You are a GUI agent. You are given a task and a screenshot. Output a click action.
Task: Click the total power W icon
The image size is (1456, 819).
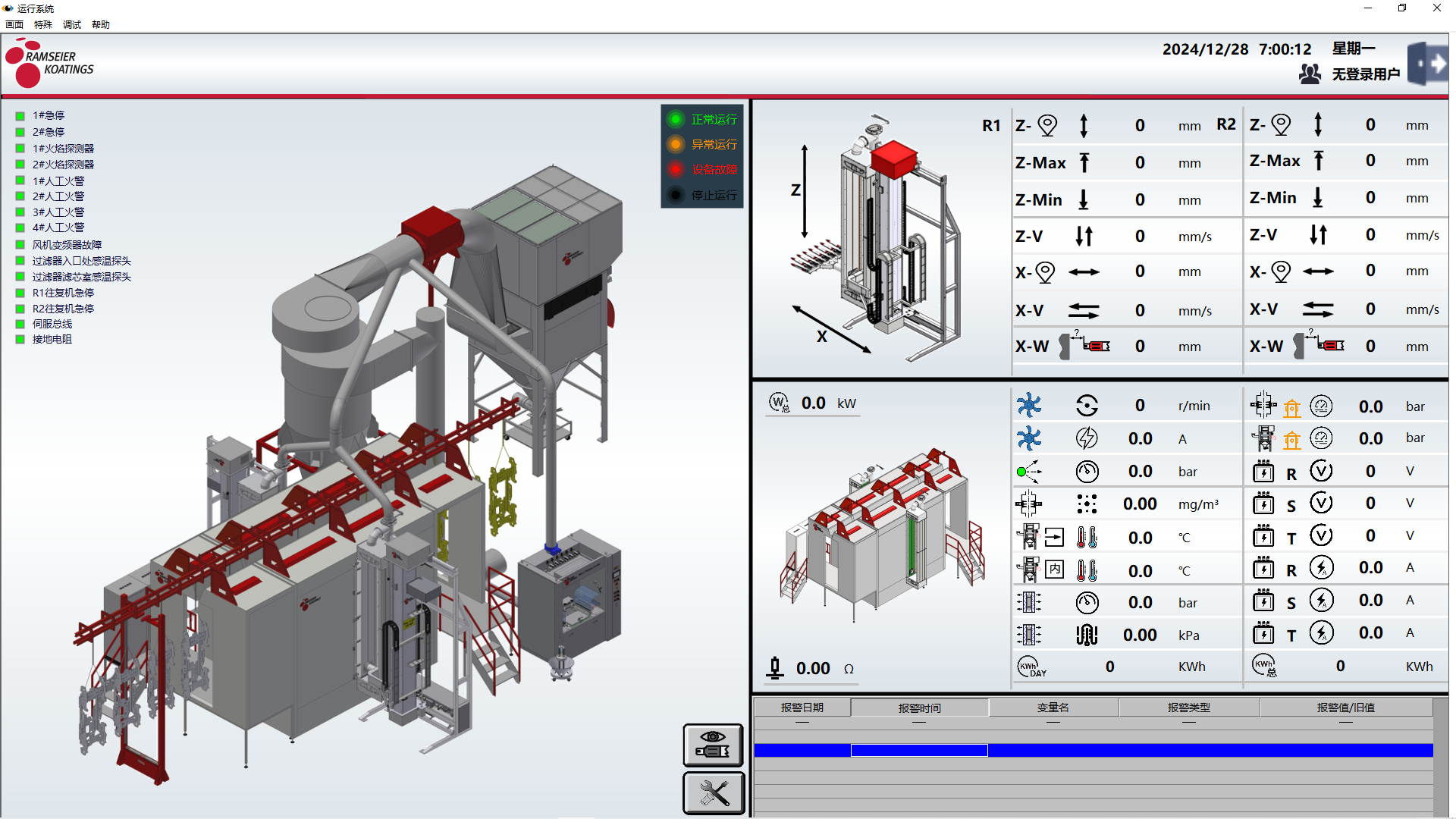[780, 403]
